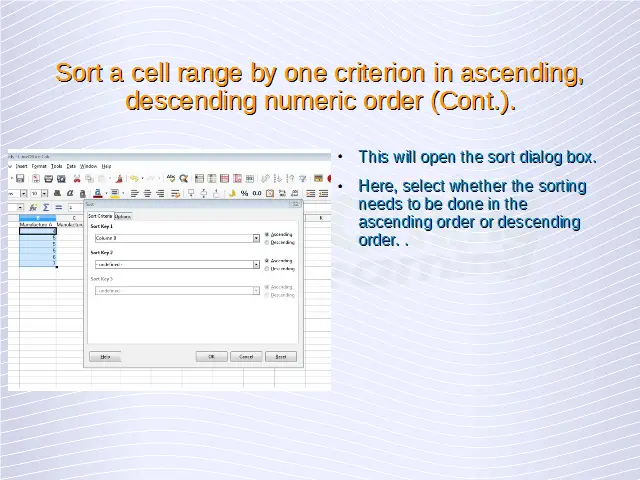Viewport: 640px width, 480px height.
Task: Open the Sort Key 2 dropdown
Action: (256, 264)
